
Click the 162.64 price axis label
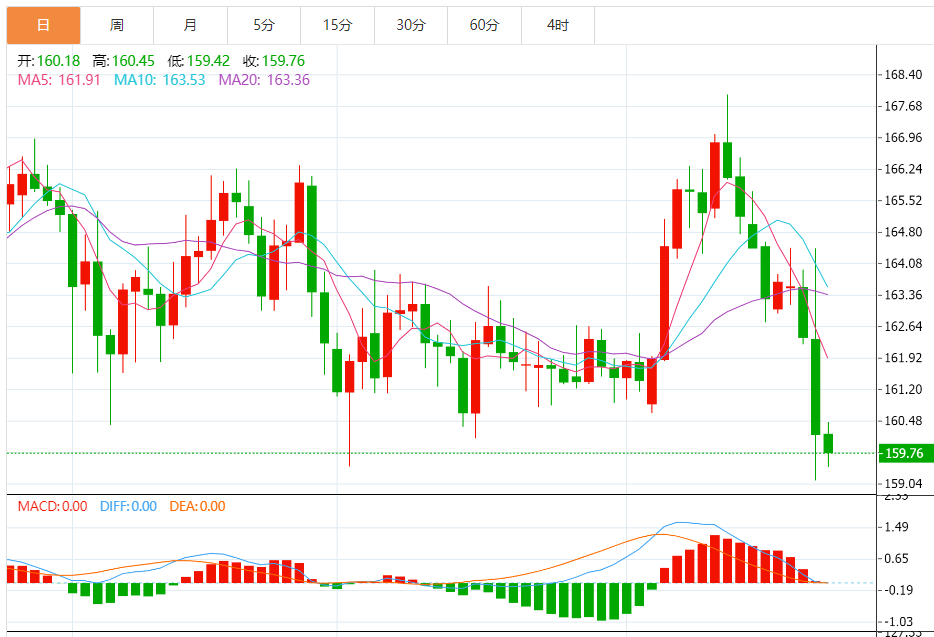[903, 327]
